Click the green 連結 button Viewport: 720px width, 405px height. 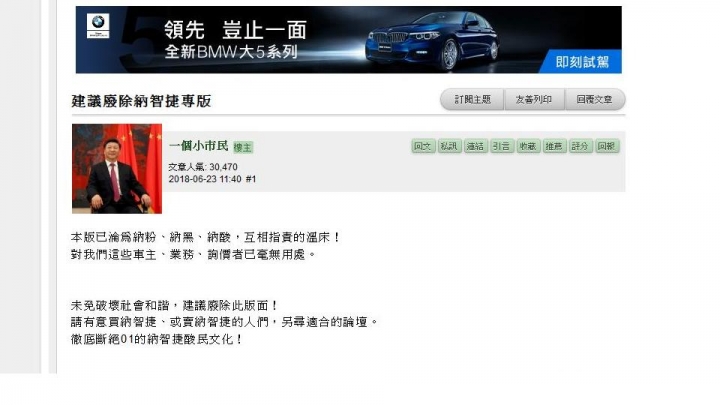click(x=475, y=146)
